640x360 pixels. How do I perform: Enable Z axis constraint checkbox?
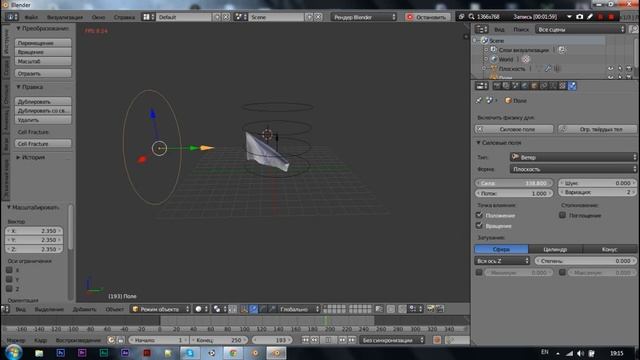click(x=9, y=289)
